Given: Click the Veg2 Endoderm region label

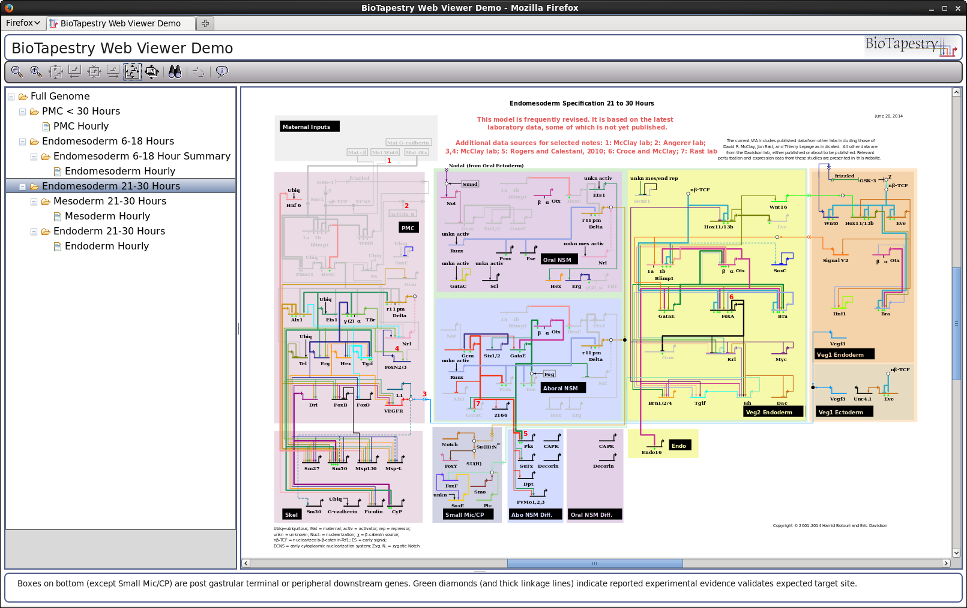Looking at the screenshot, I should [768, 411].
